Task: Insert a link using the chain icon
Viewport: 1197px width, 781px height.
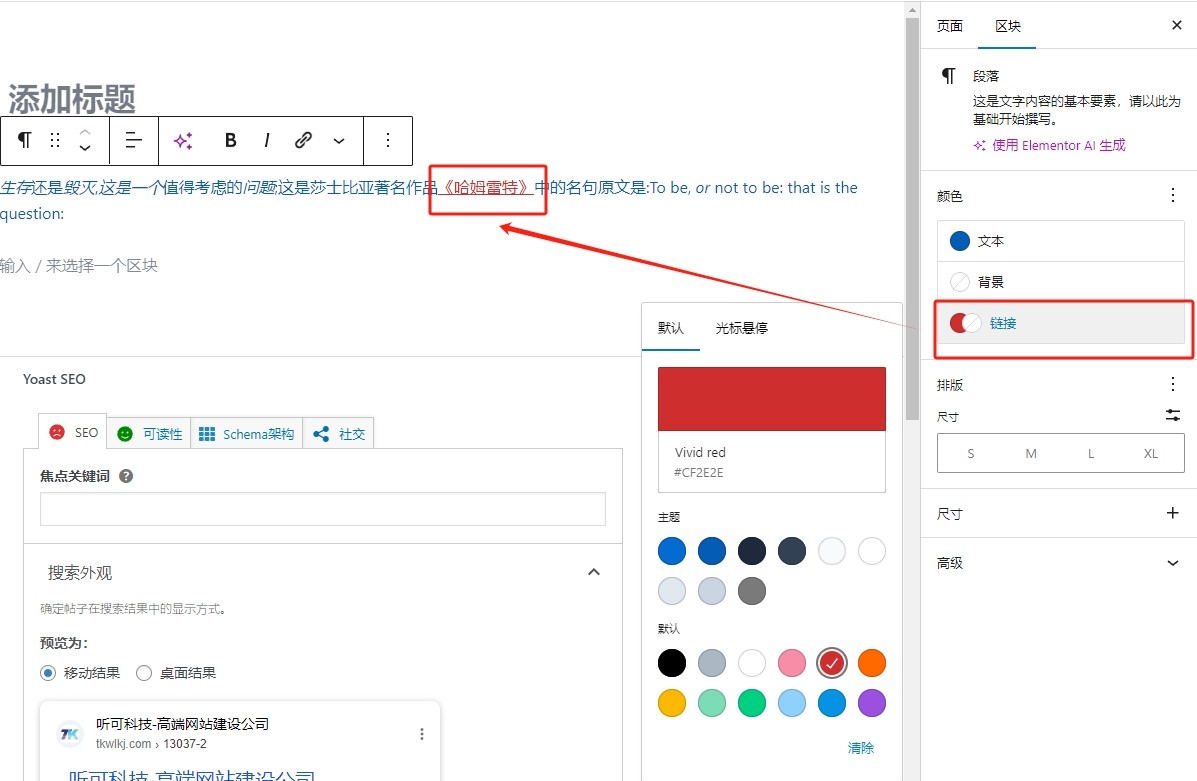Action: click(303, 140)
